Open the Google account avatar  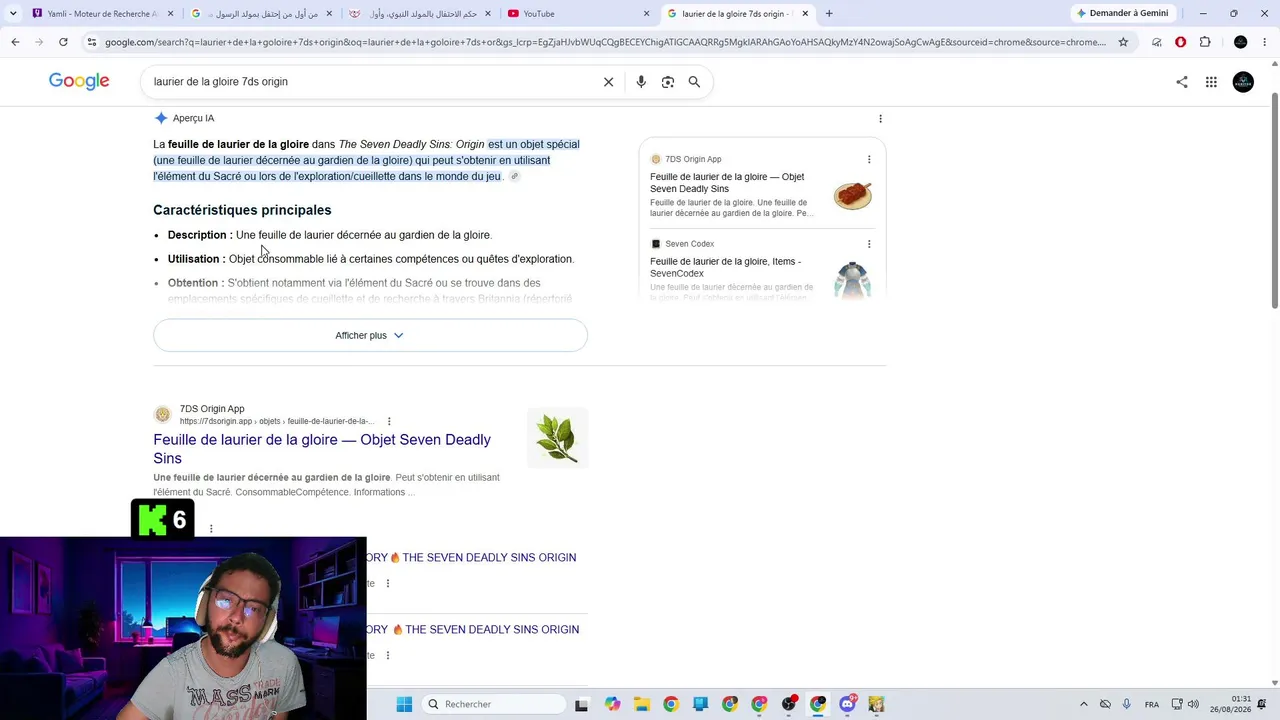click(1243, 82)
